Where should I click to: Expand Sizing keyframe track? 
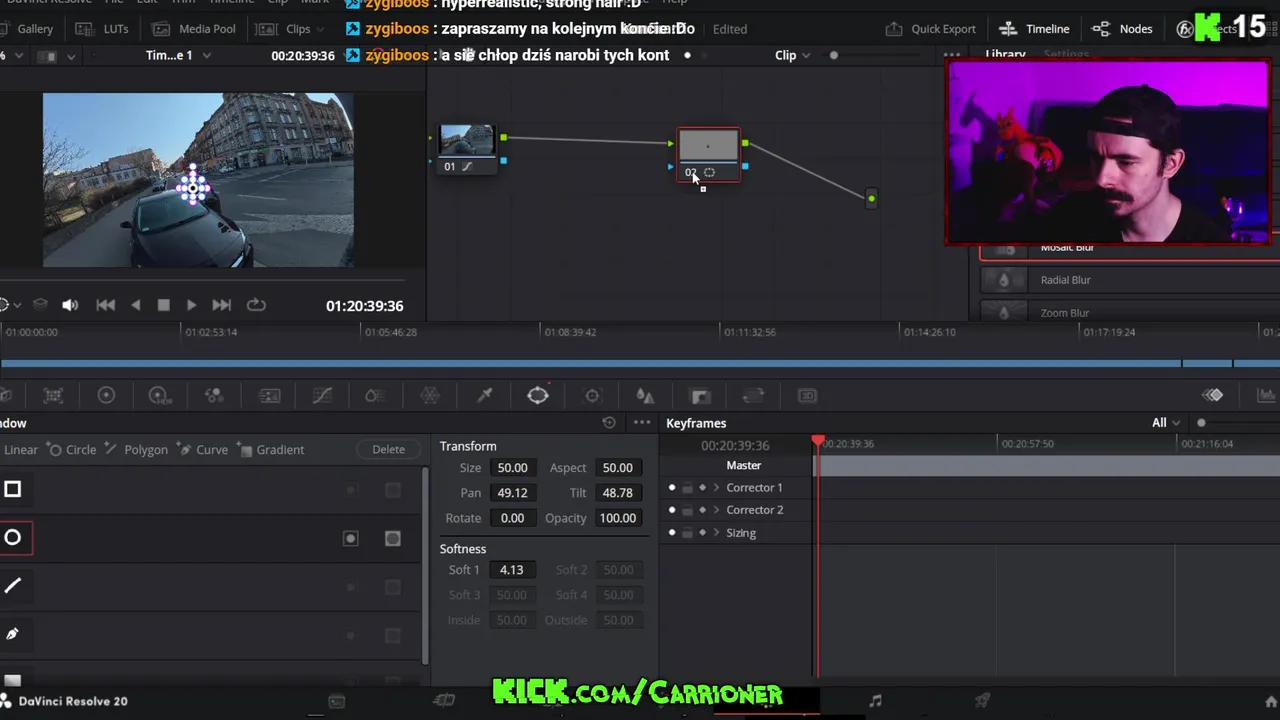716,533
